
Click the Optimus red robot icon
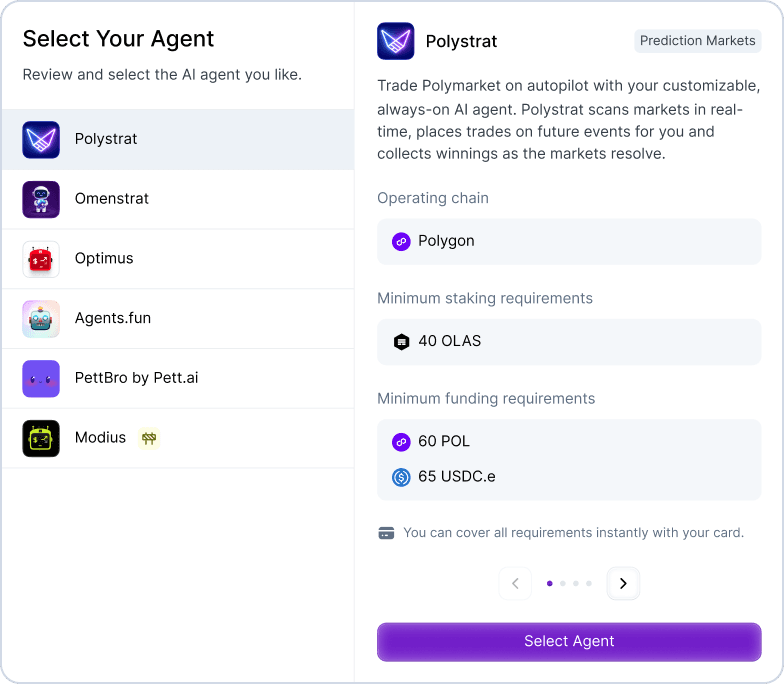[41, 259]
